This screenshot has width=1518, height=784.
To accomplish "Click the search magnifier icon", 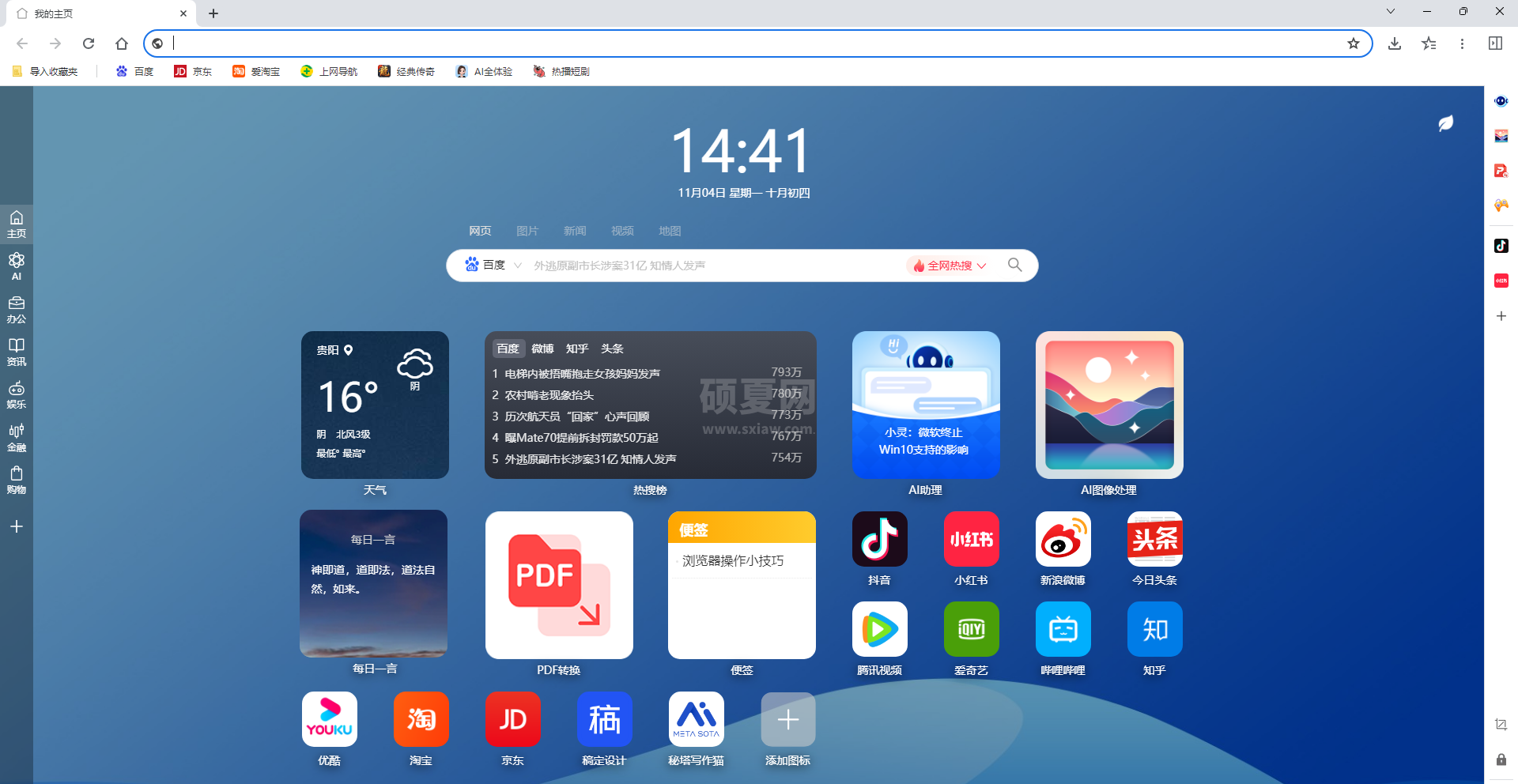I will tap(1015, 265).
